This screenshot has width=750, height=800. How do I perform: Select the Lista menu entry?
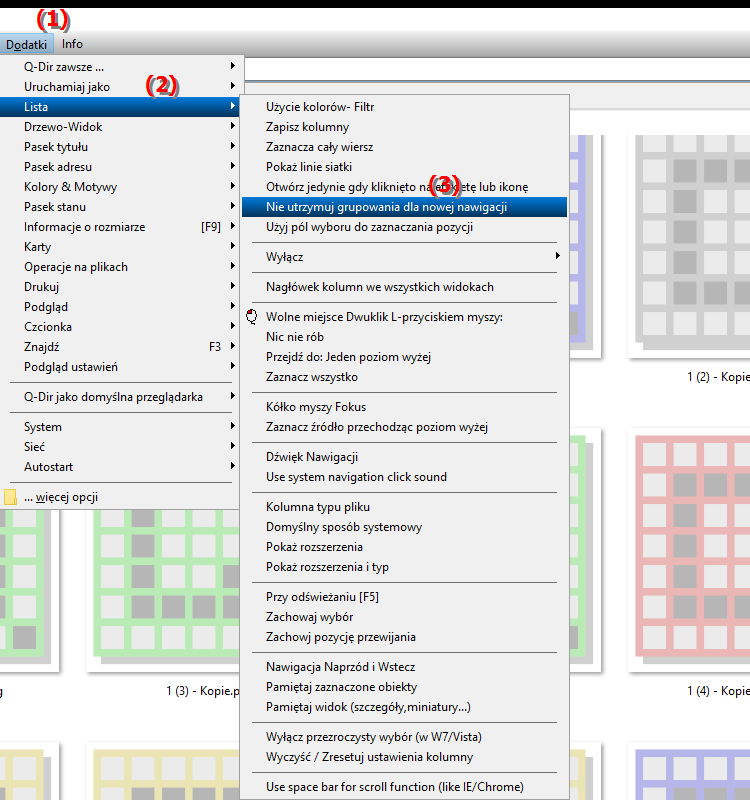[121, 107]
